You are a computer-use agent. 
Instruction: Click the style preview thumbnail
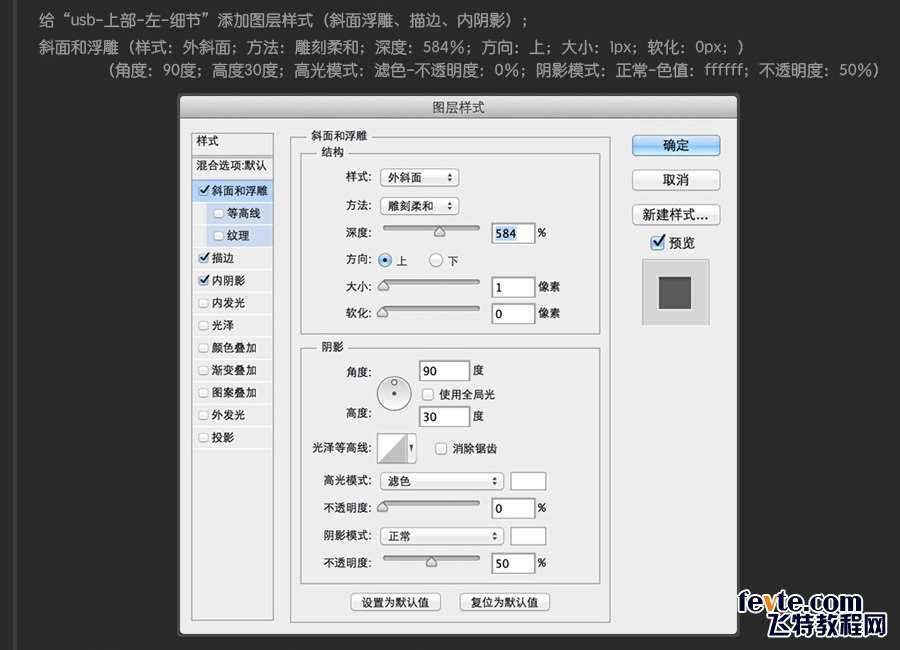pos(676,292)
